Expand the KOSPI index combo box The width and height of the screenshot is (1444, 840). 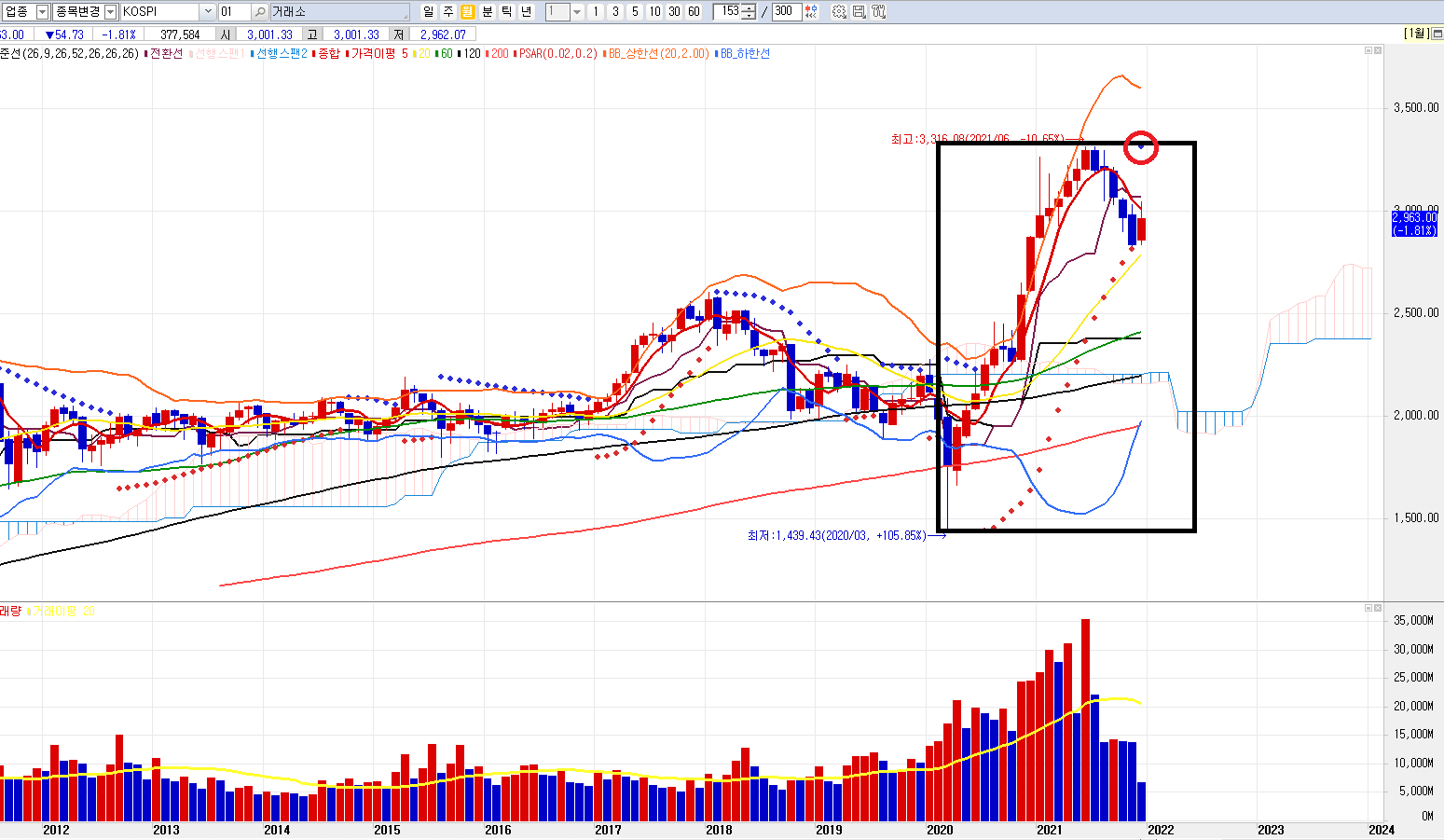coord(208,12)
